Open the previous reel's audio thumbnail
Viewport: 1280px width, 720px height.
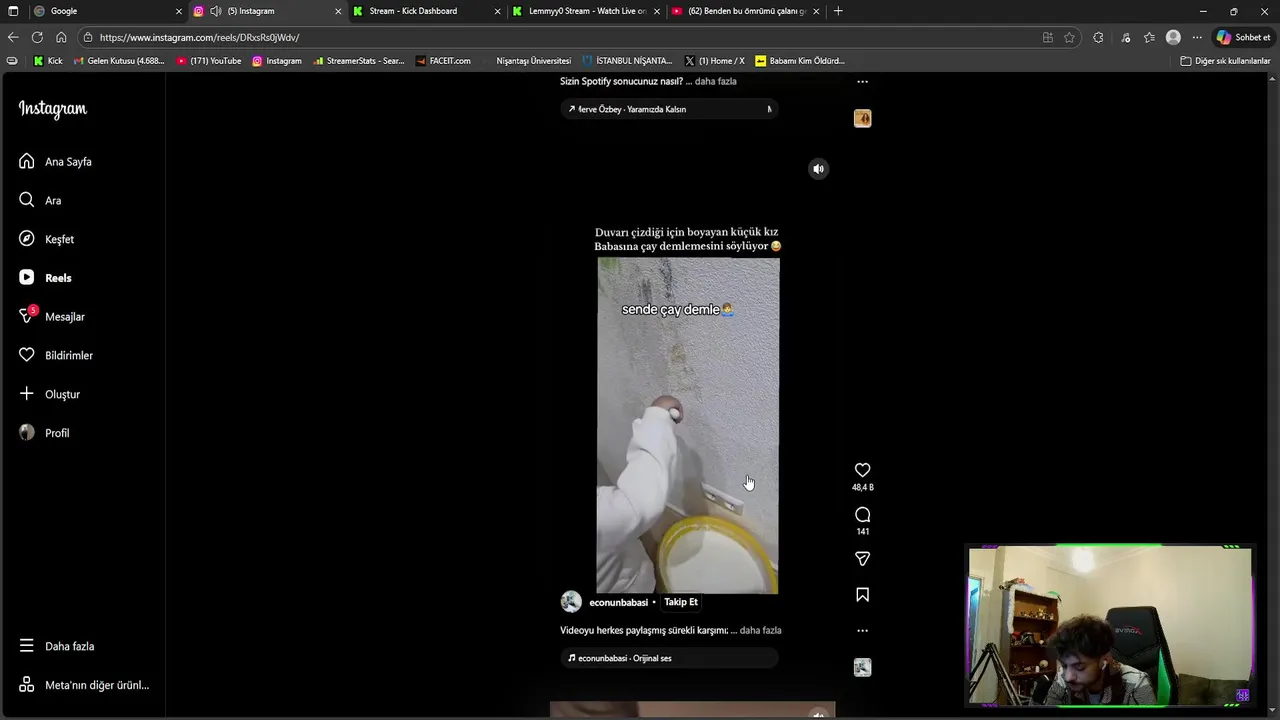862,118
